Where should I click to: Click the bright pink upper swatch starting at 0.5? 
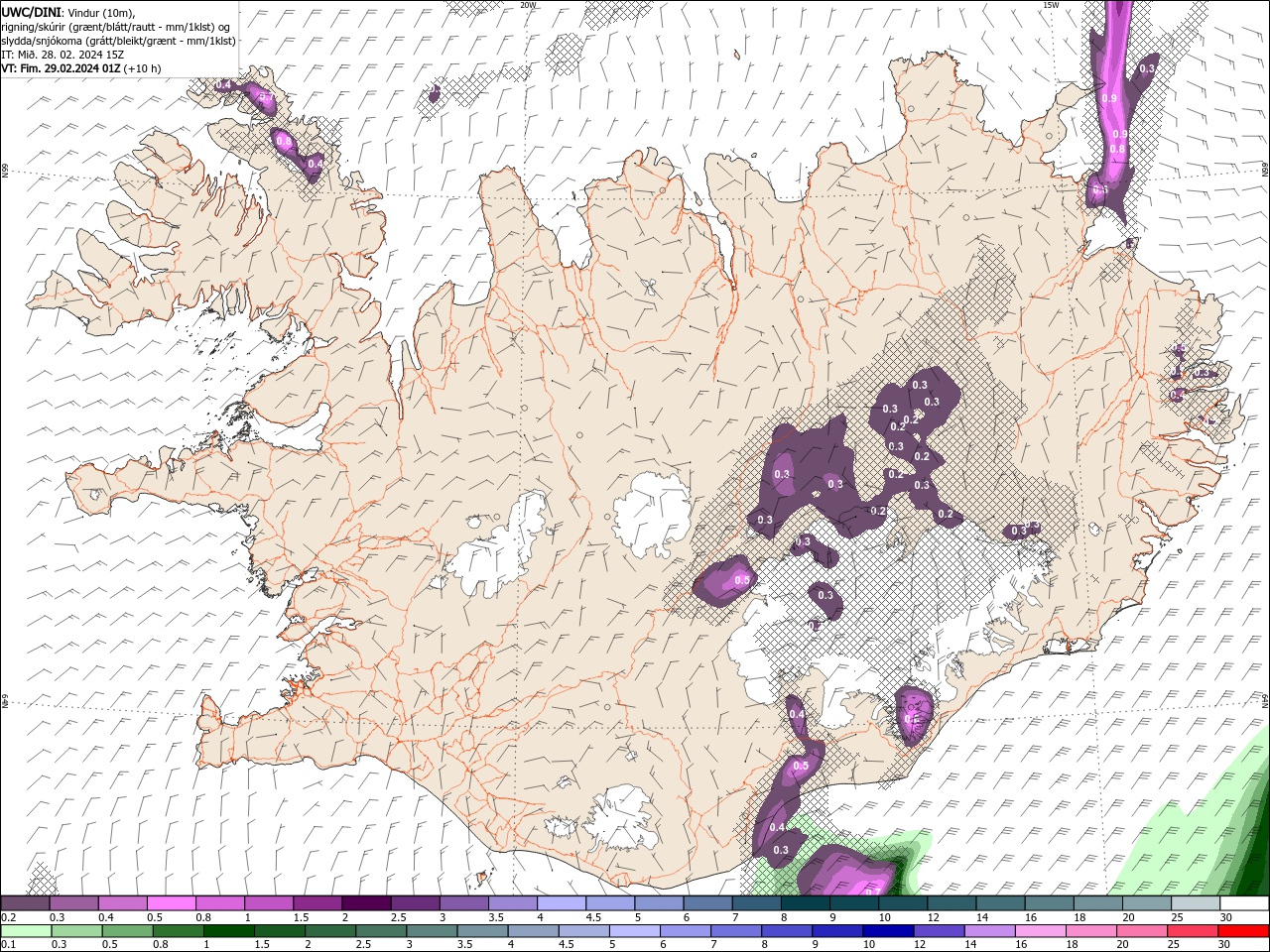(171, 903)
